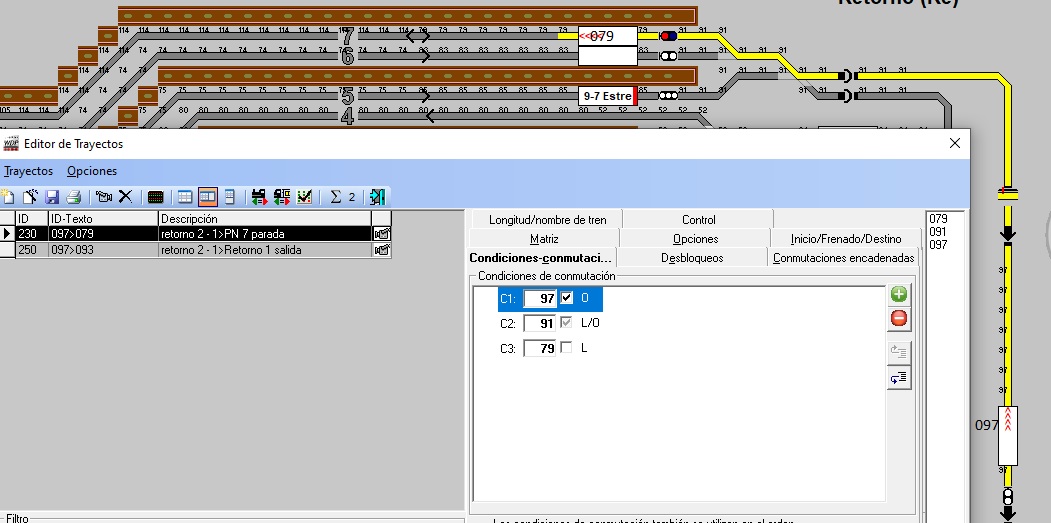
Task: Select the highlighted split table/detail view icon
Action: point(208,196)
